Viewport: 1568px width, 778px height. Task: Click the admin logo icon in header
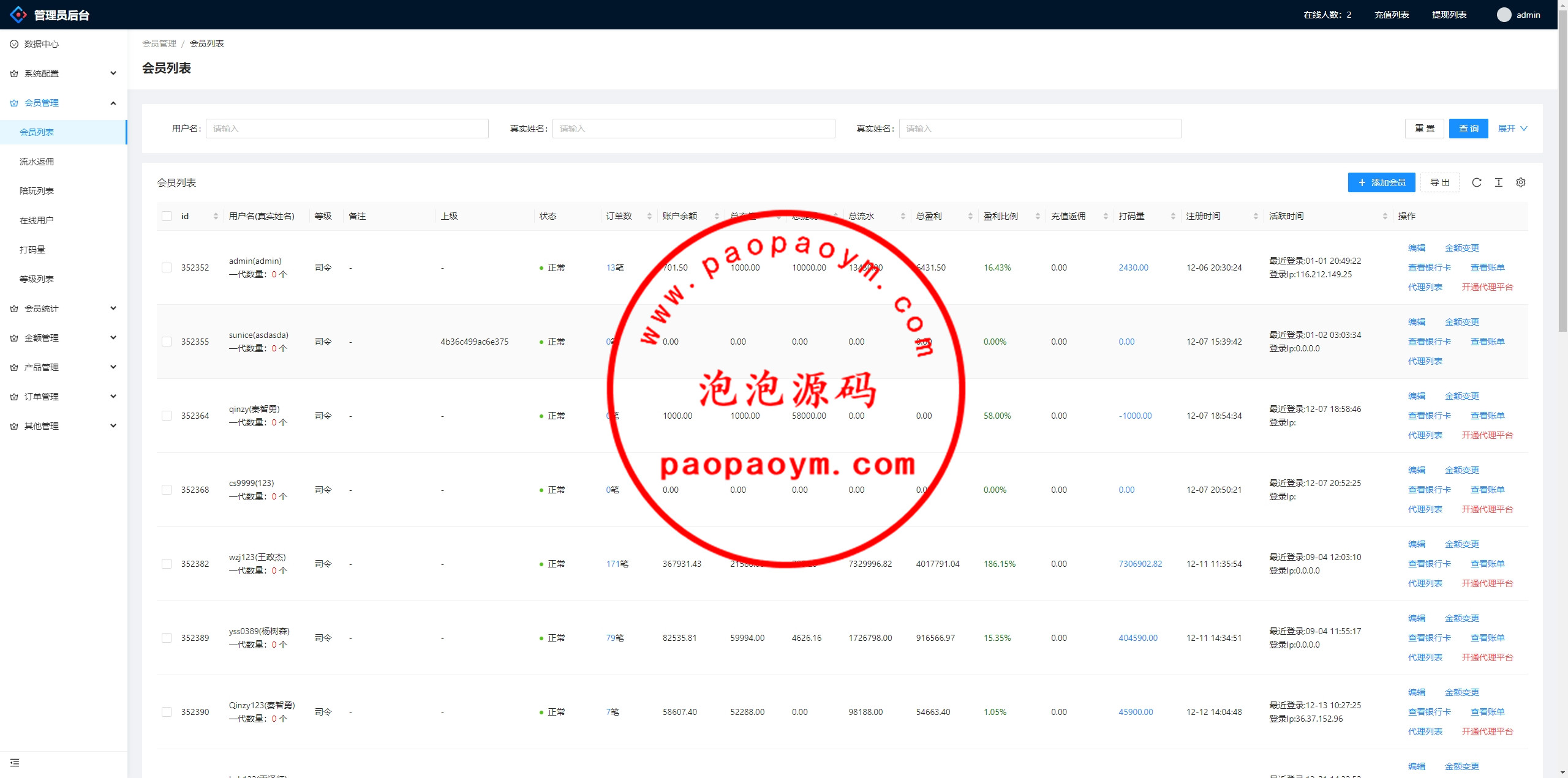click(19, 15)
